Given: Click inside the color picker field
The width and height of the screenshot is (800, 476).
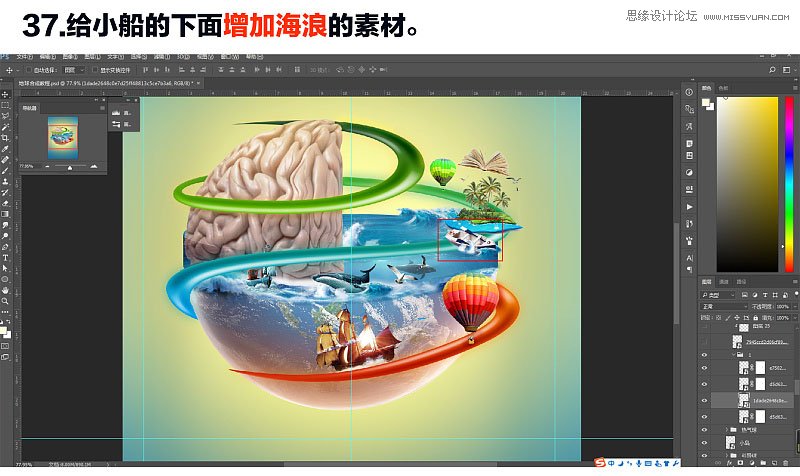Looking at the screenshot, I should coord(747,184).
